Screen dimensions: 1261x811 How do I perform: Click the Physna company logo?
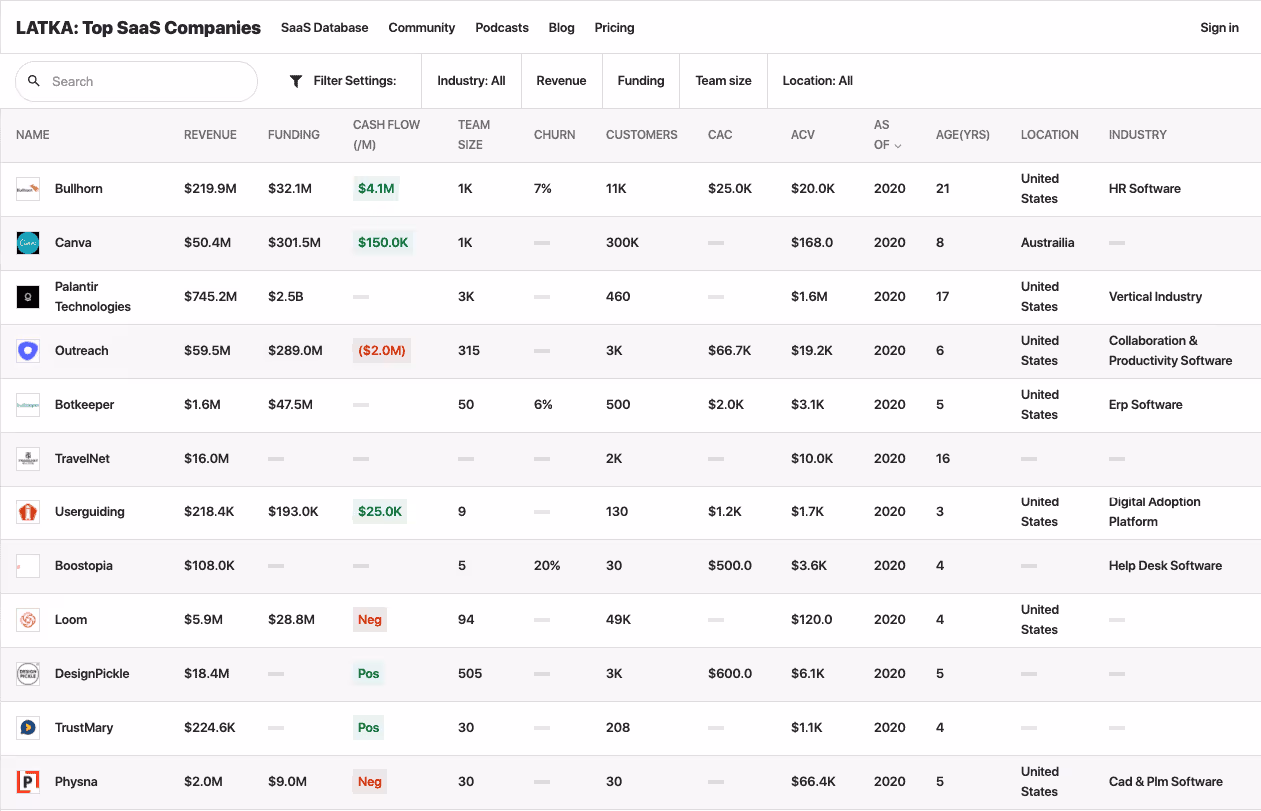pyautogui.click(x=28, y=782)
